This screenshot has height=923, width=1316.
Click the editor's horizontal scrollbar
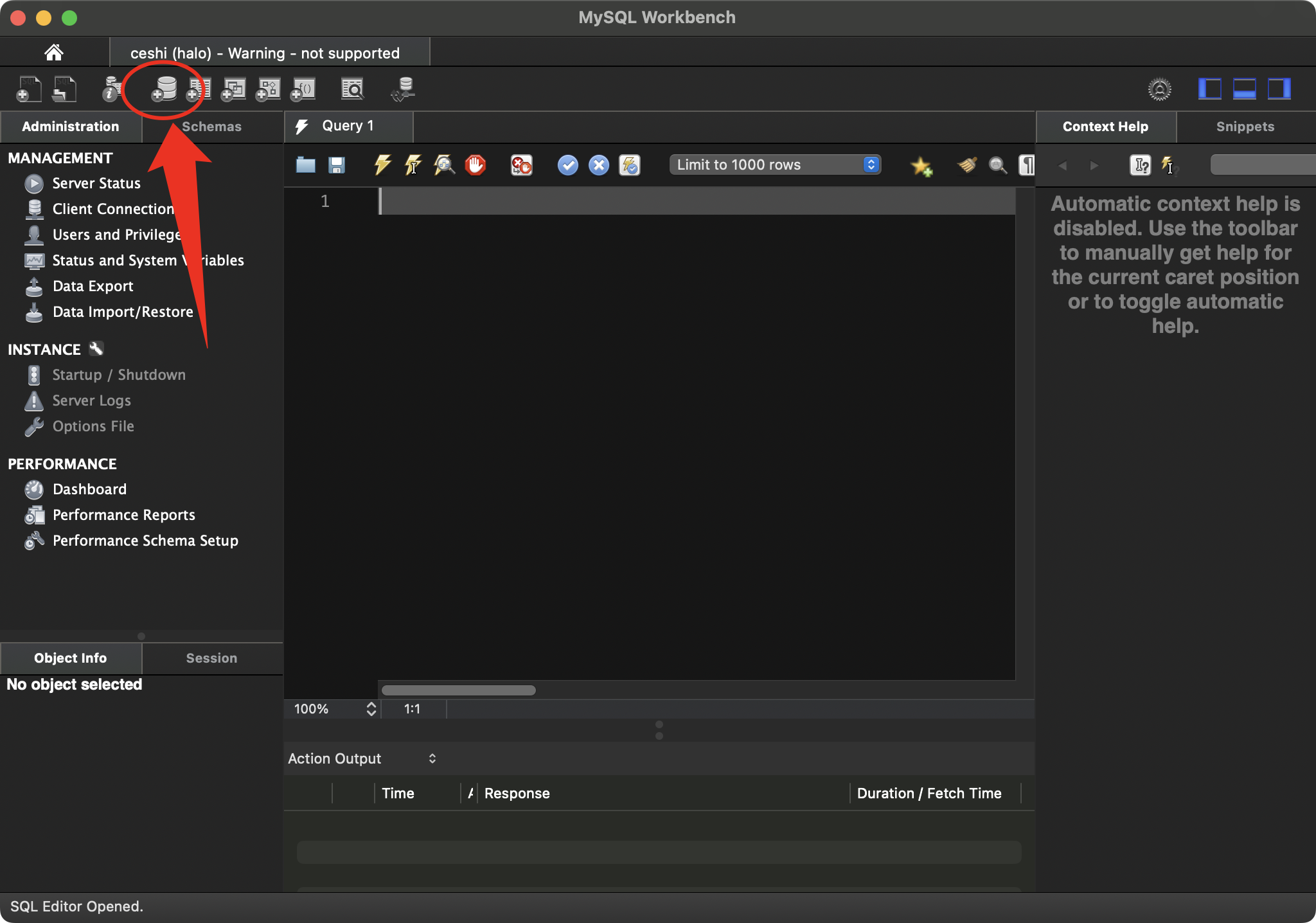pyautogui.click(x=459, y=690)
